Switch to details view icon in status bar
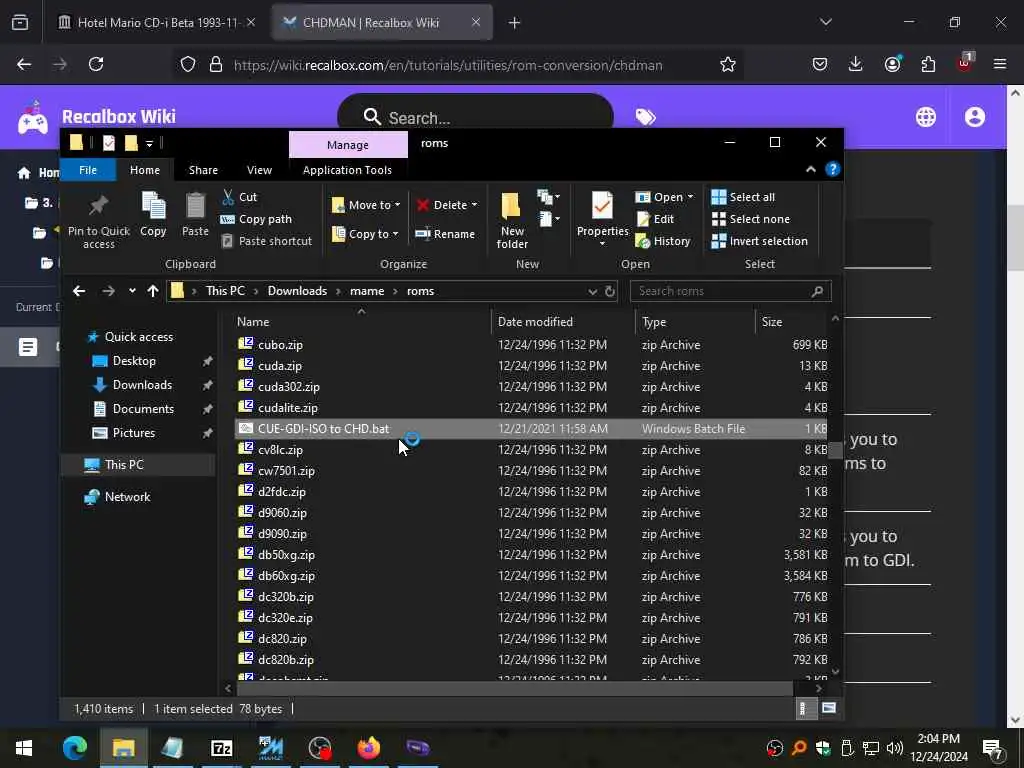The image size is (1024, 768). pos(804,709)
